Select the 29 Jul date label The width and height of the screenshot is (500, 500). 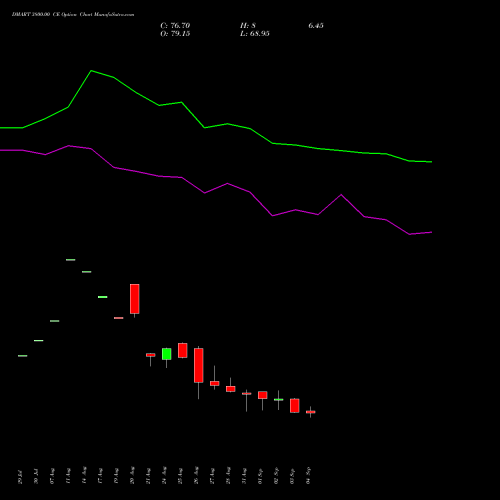[20, 477]
